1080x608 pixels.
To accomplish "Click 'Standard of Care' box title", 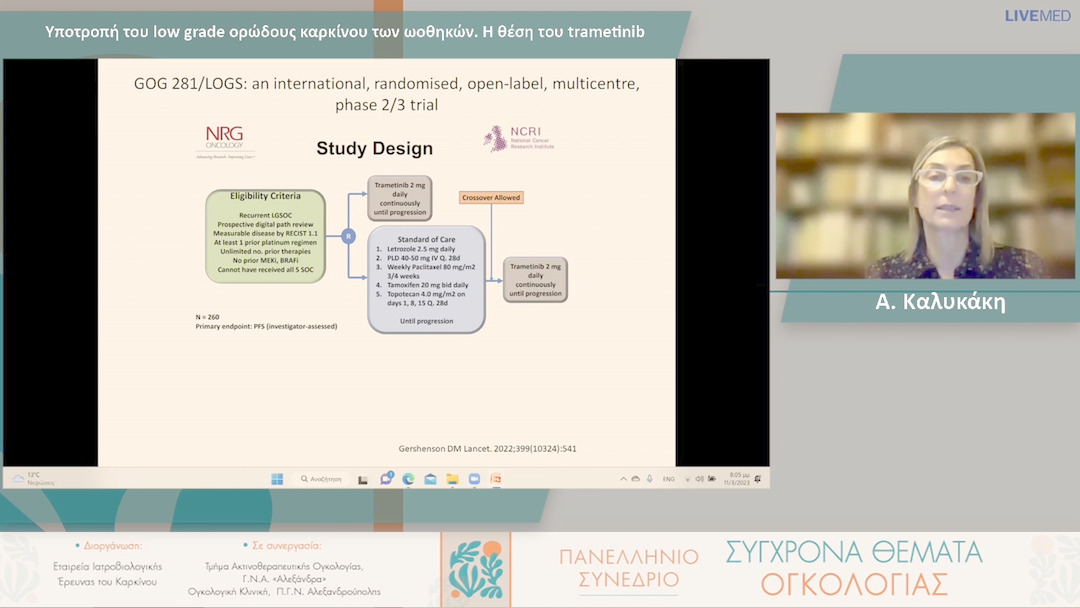I will click(426, 240).
